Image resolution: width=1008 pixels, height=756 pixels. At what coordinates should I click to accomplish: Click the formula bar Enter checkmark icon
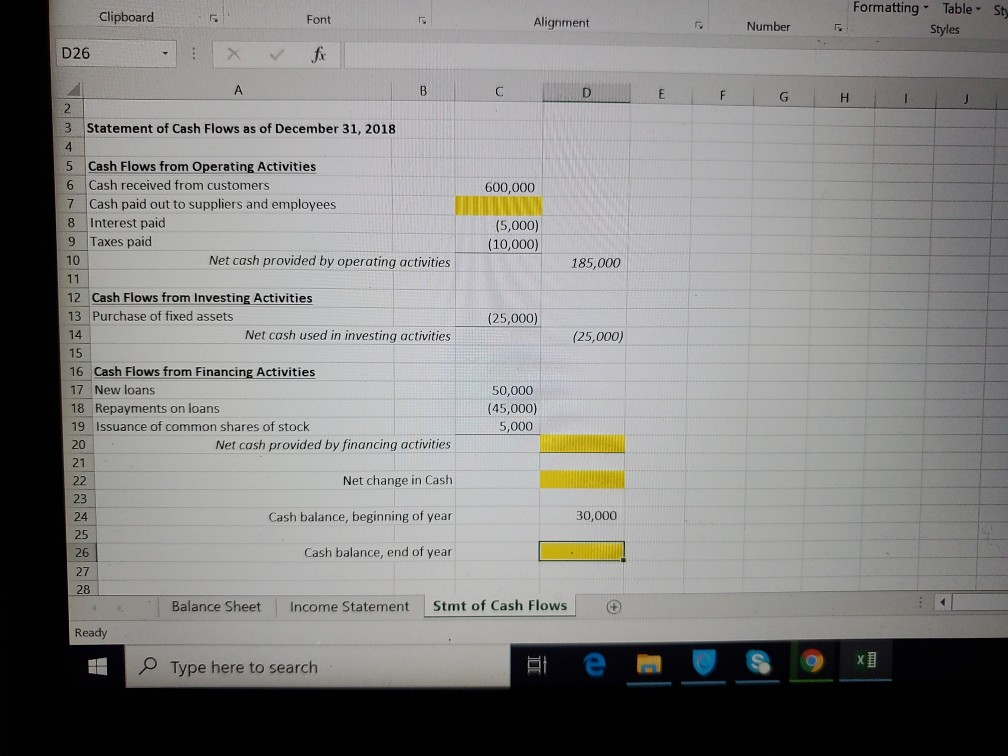[x=276, y=55]
